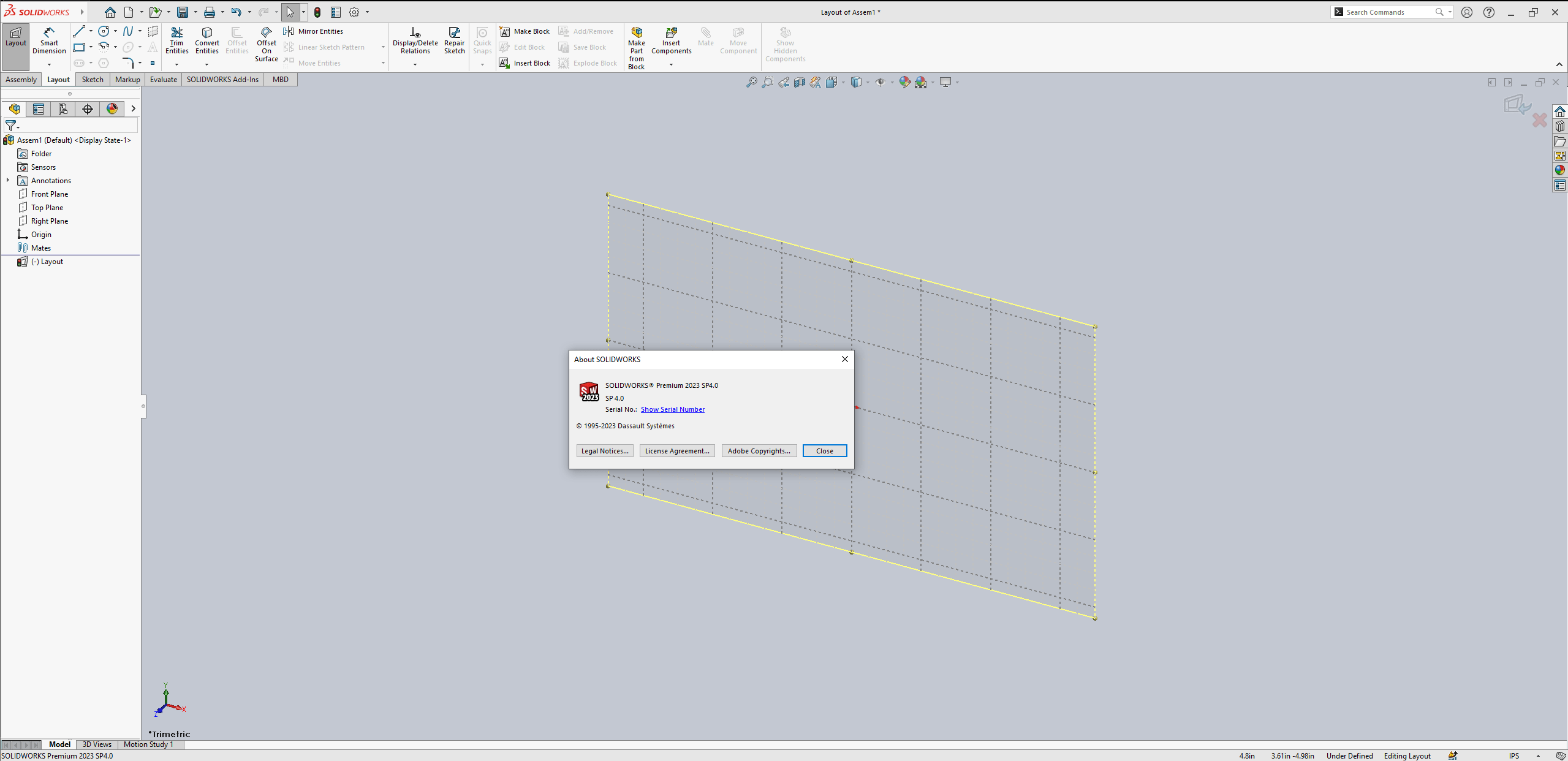Switch to the Assembly ribbon tab
The width and height of the screenshot is (1568, 761).
pos(21,80)
